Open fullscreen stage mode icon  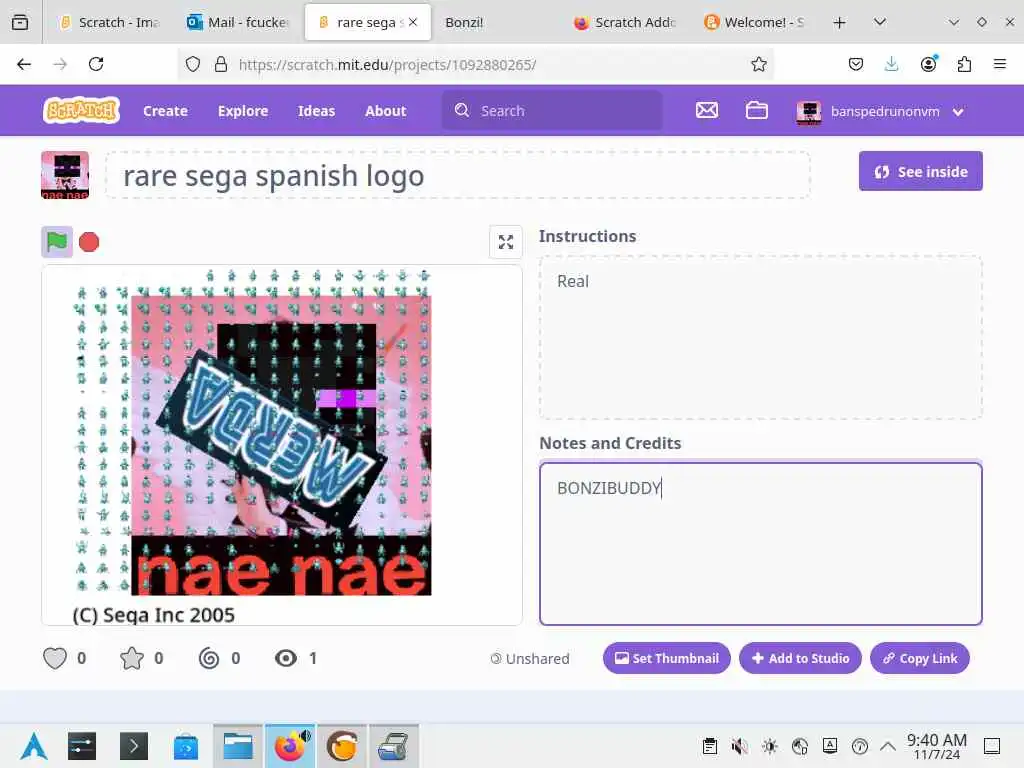(x=505, y=242)
